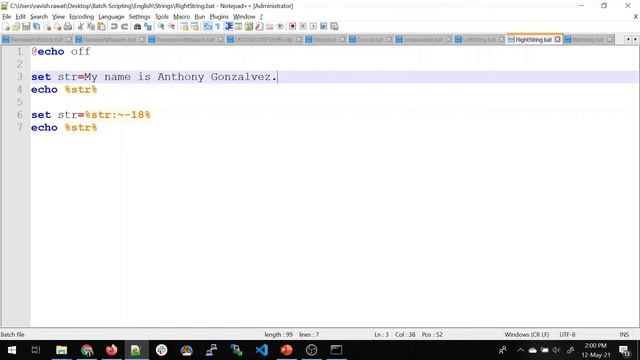Open Visual Studio Code from the taskbar

click(262, 350)
